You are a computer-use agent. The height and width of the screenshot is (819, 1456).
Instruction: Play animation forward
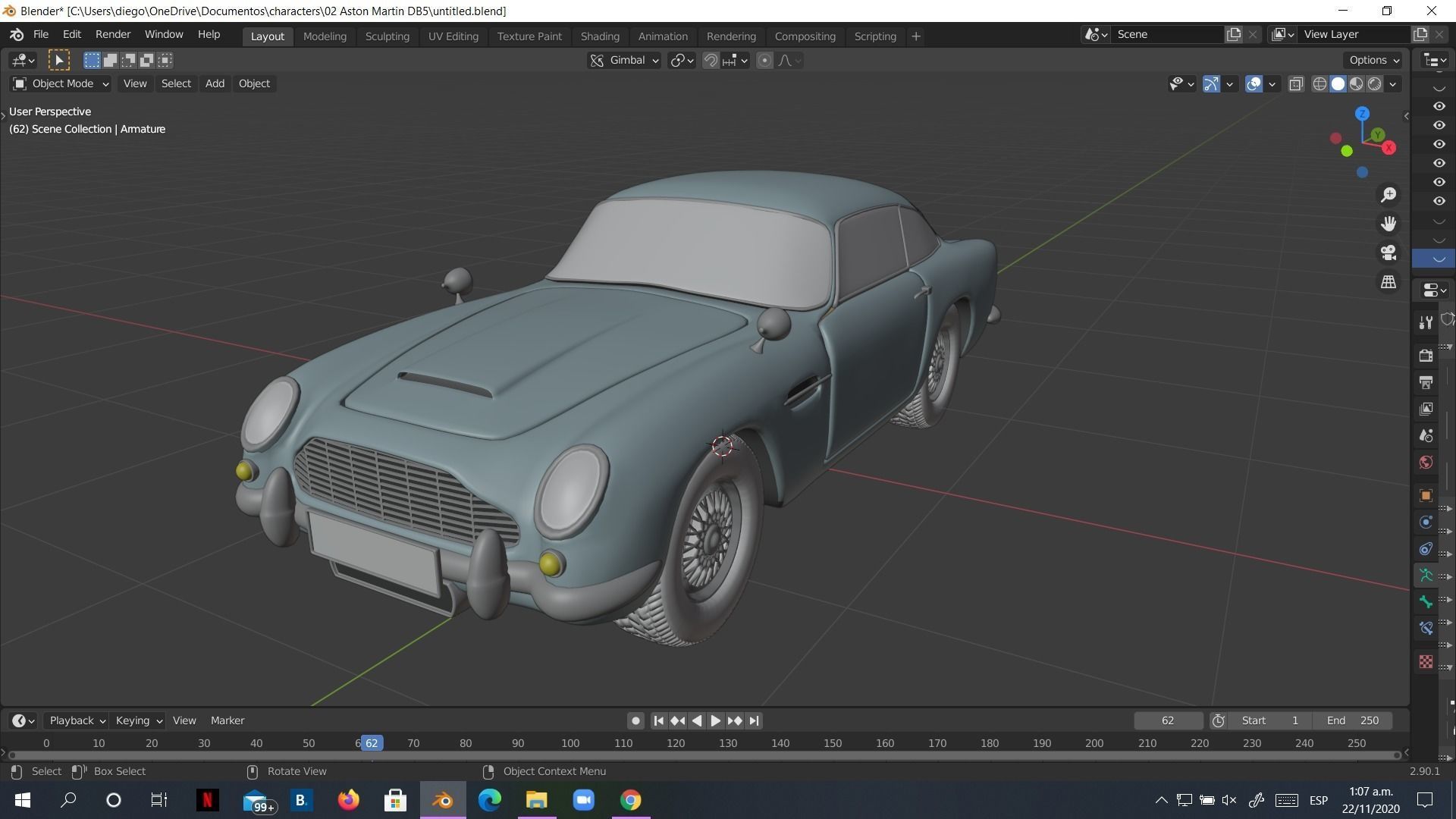(x=715, y=720)
